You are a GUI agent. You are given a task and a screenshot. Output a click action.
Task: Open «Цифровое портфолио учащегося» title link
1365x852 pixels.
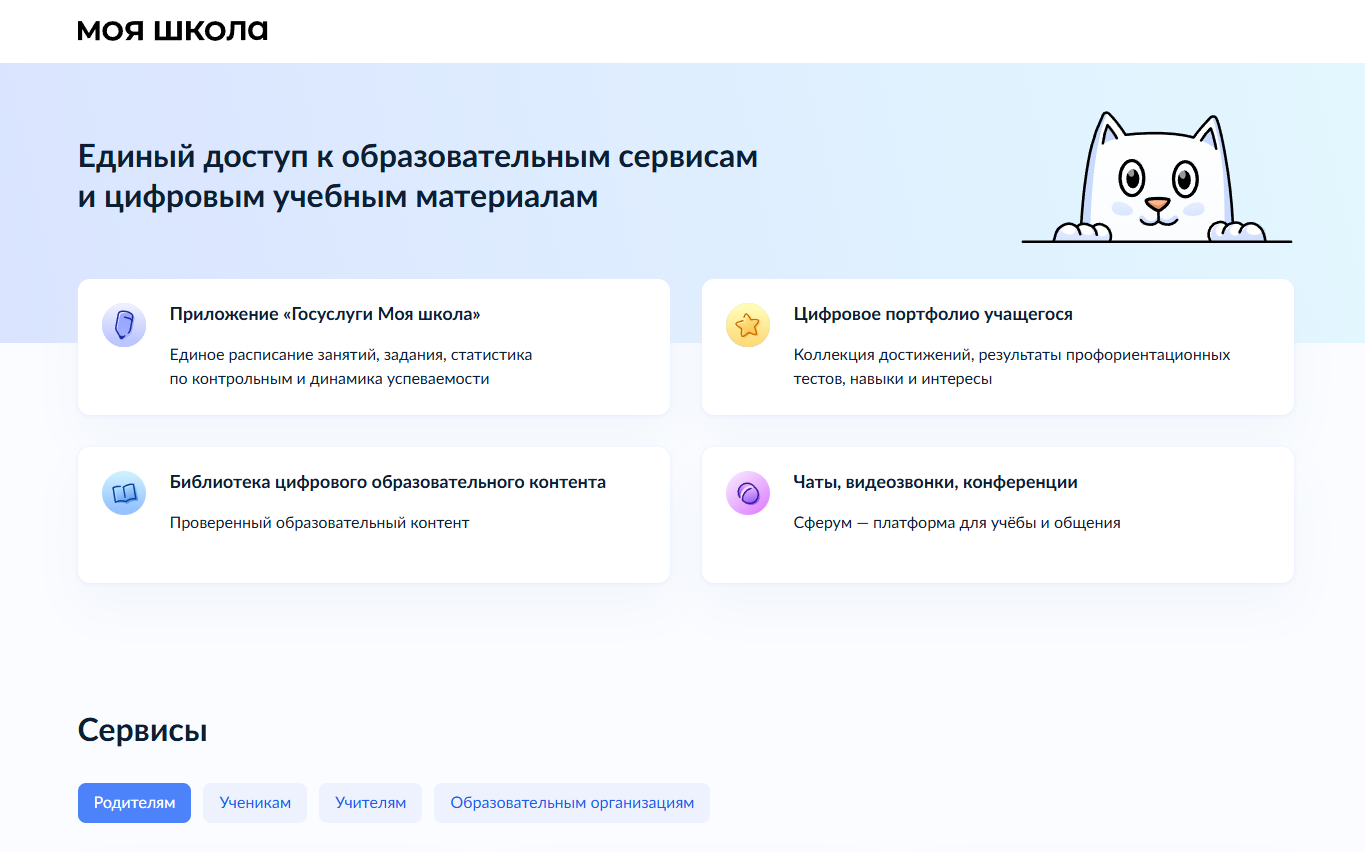pyautogui.click(x=933, y=314)
